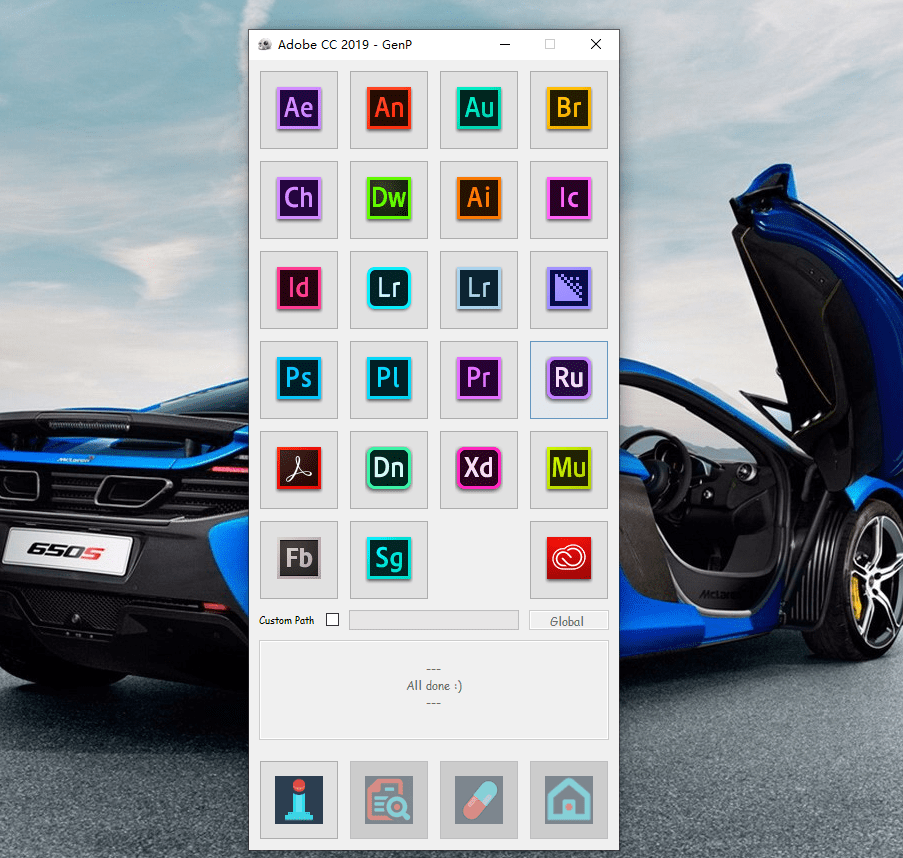Choose the InCopy (Ic) icon
903x858 pixels.
click(568, 199)
